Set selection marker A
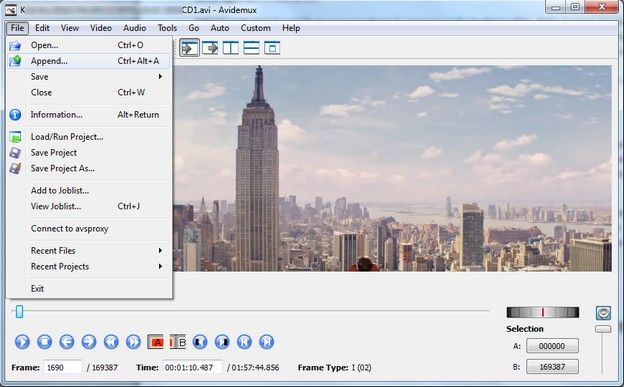Screen dimensions: 624x387 coord(156,342)
